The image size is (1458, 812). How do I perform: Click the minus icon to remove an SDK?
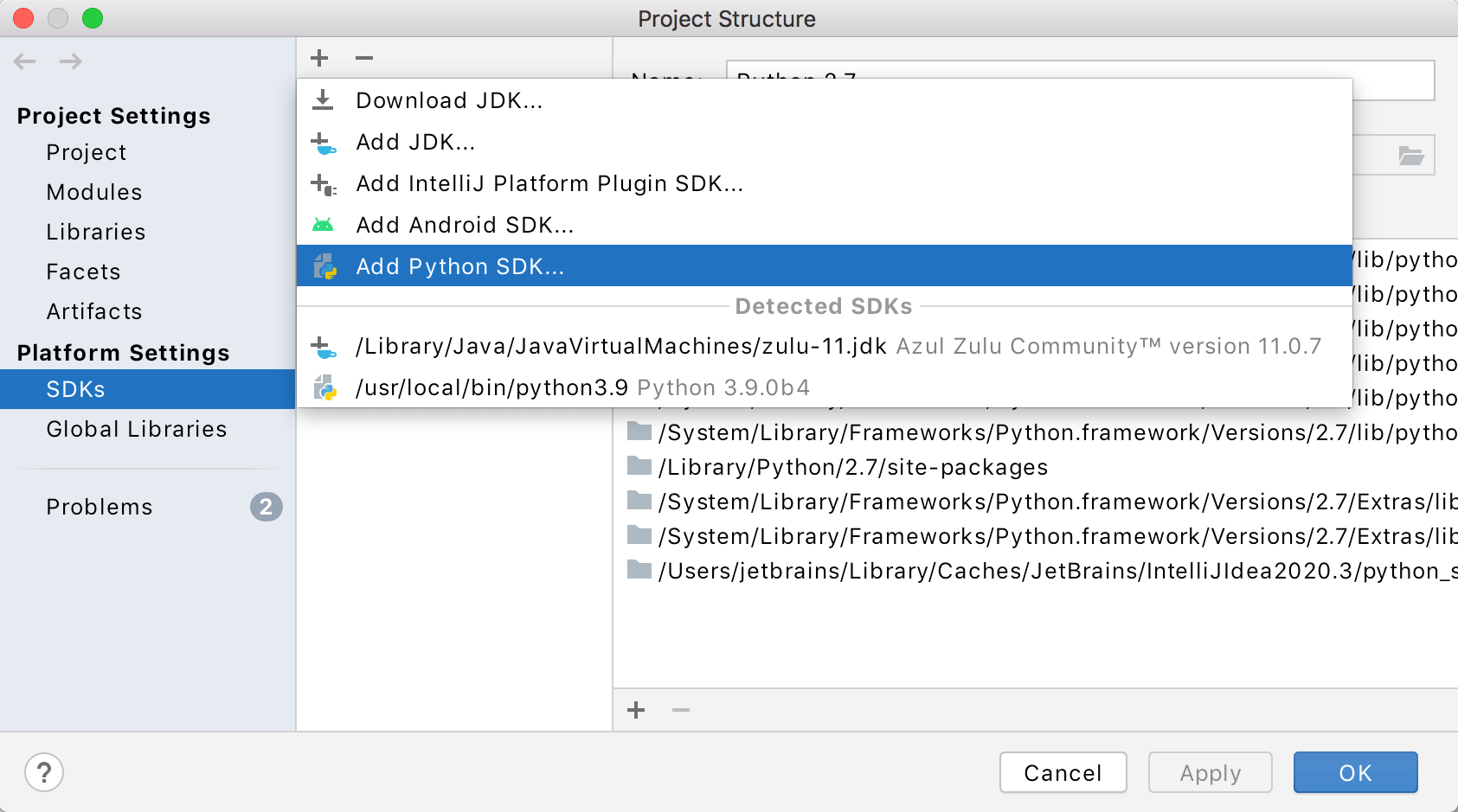(x=363, y=57)
